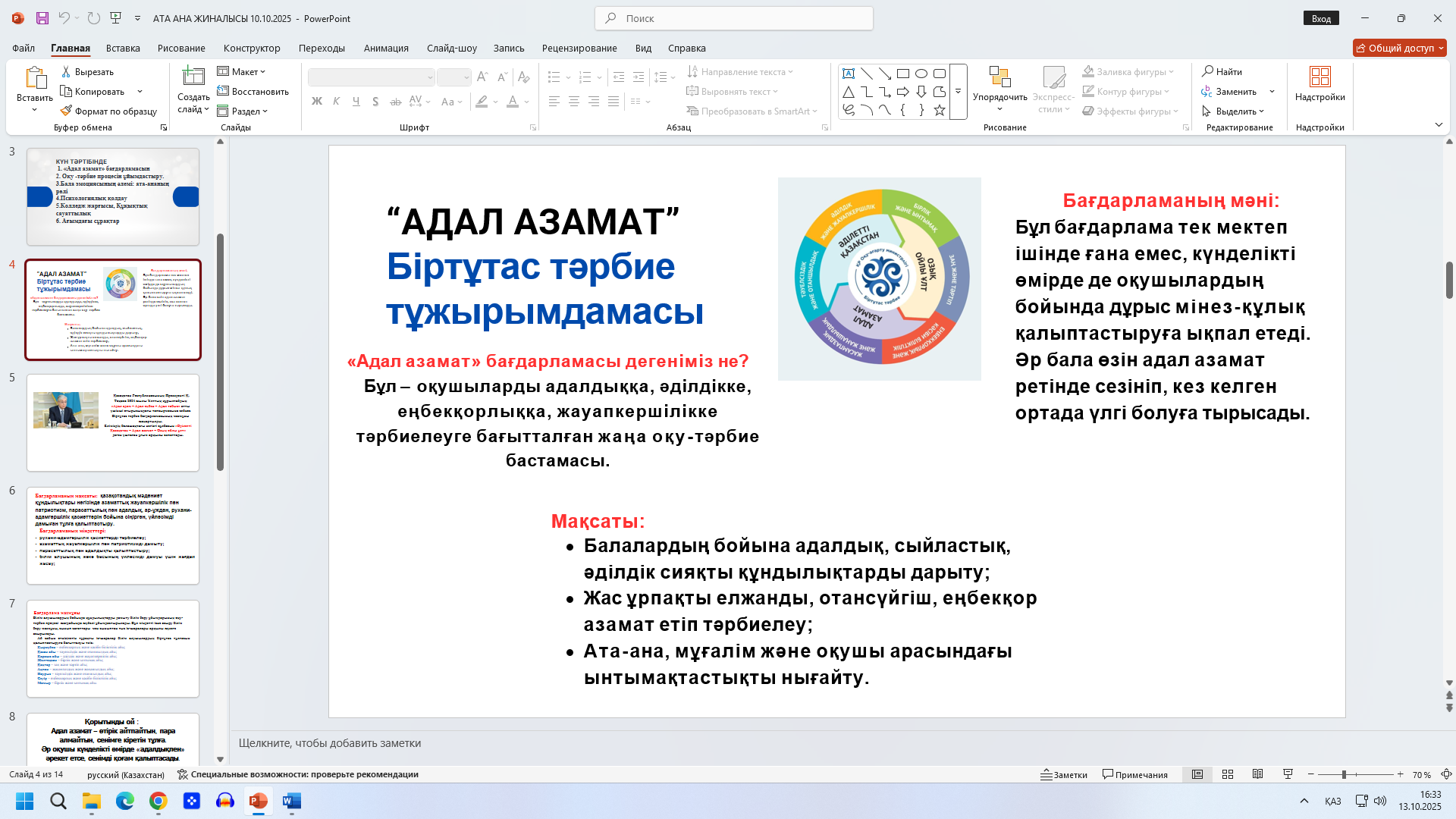Click the Format Painter brush icon

pos(66,111)
